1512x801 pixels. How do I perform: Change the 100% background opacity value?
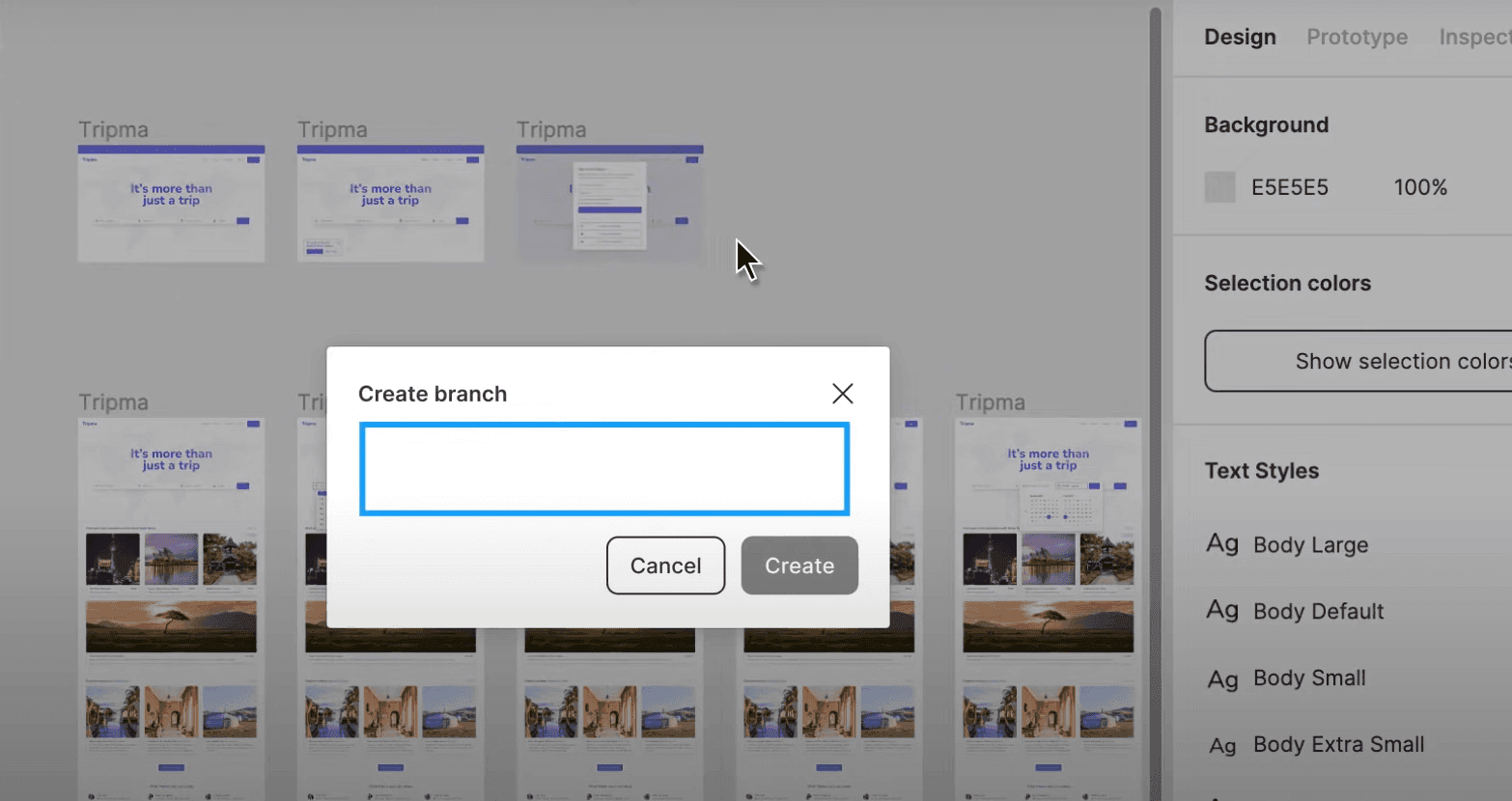pos(1419,186)
